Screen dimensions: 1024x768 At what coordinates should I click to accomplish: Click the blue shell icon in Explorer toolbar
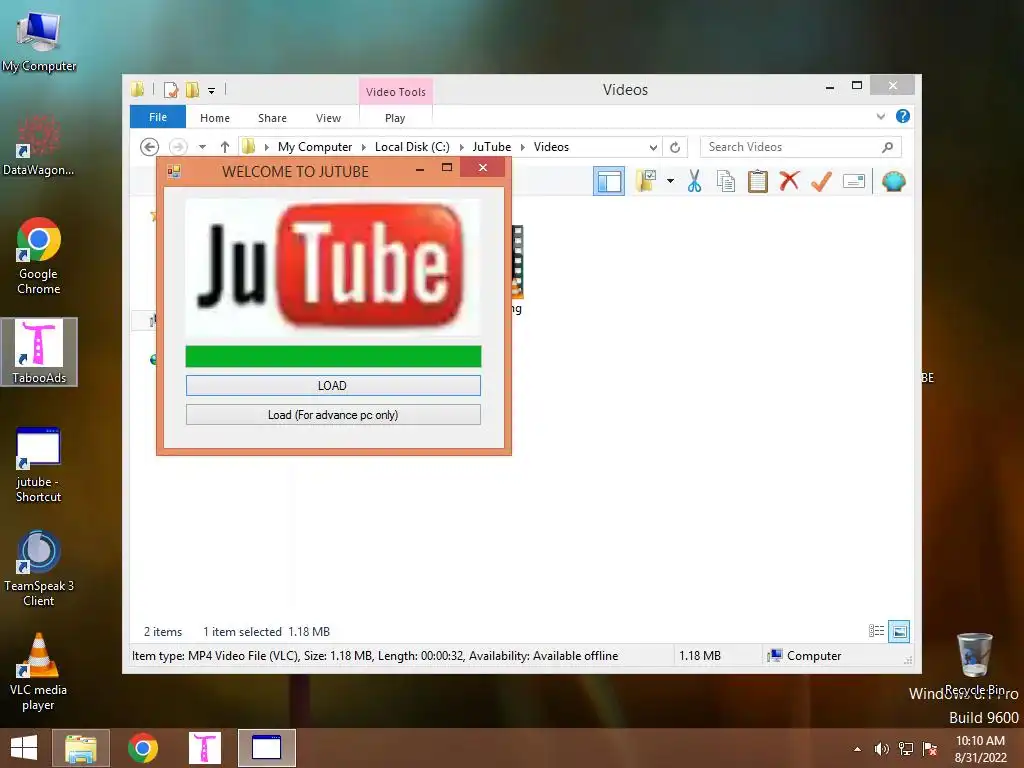point(893,181)
